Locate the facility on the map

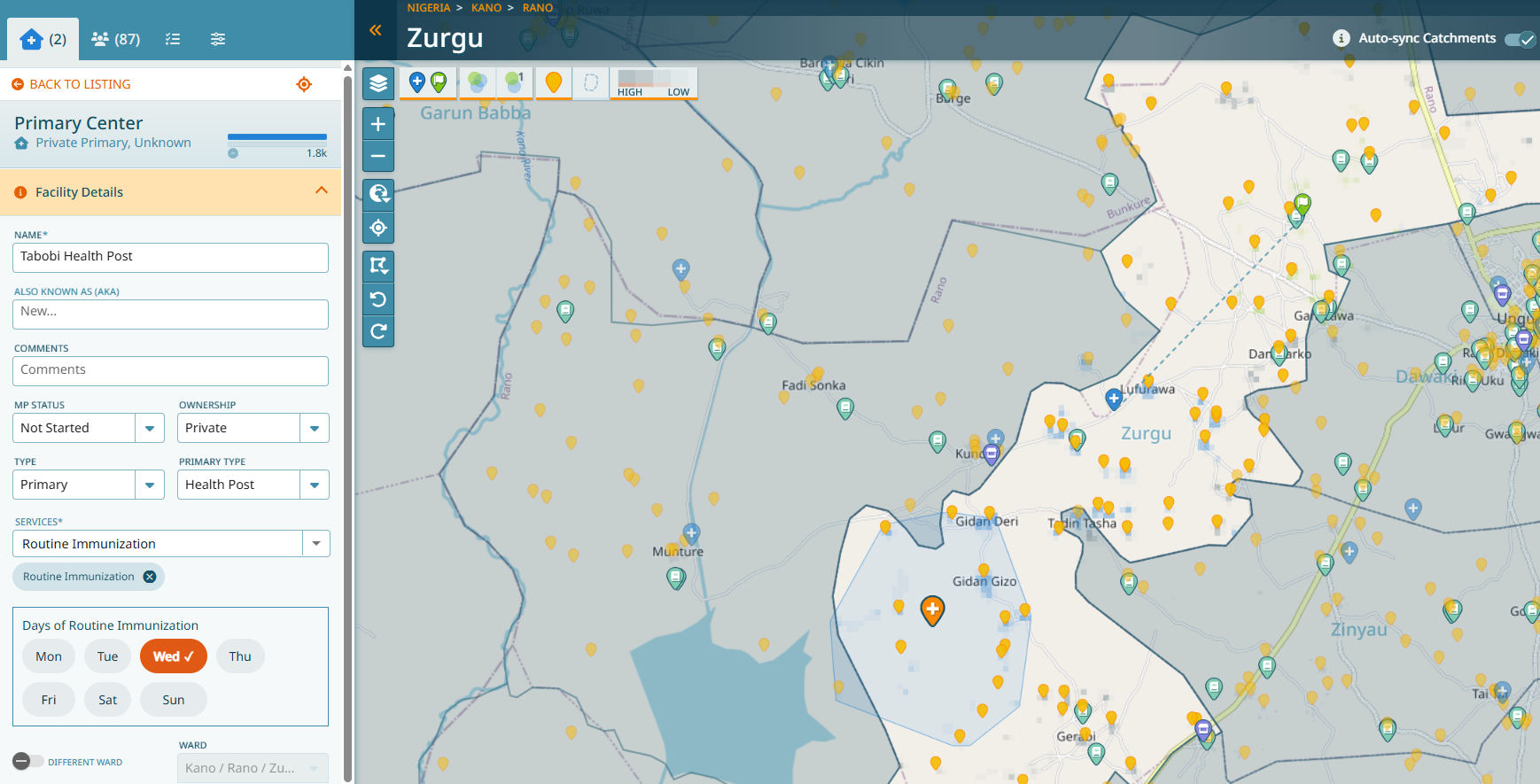[x=304, y=84]
